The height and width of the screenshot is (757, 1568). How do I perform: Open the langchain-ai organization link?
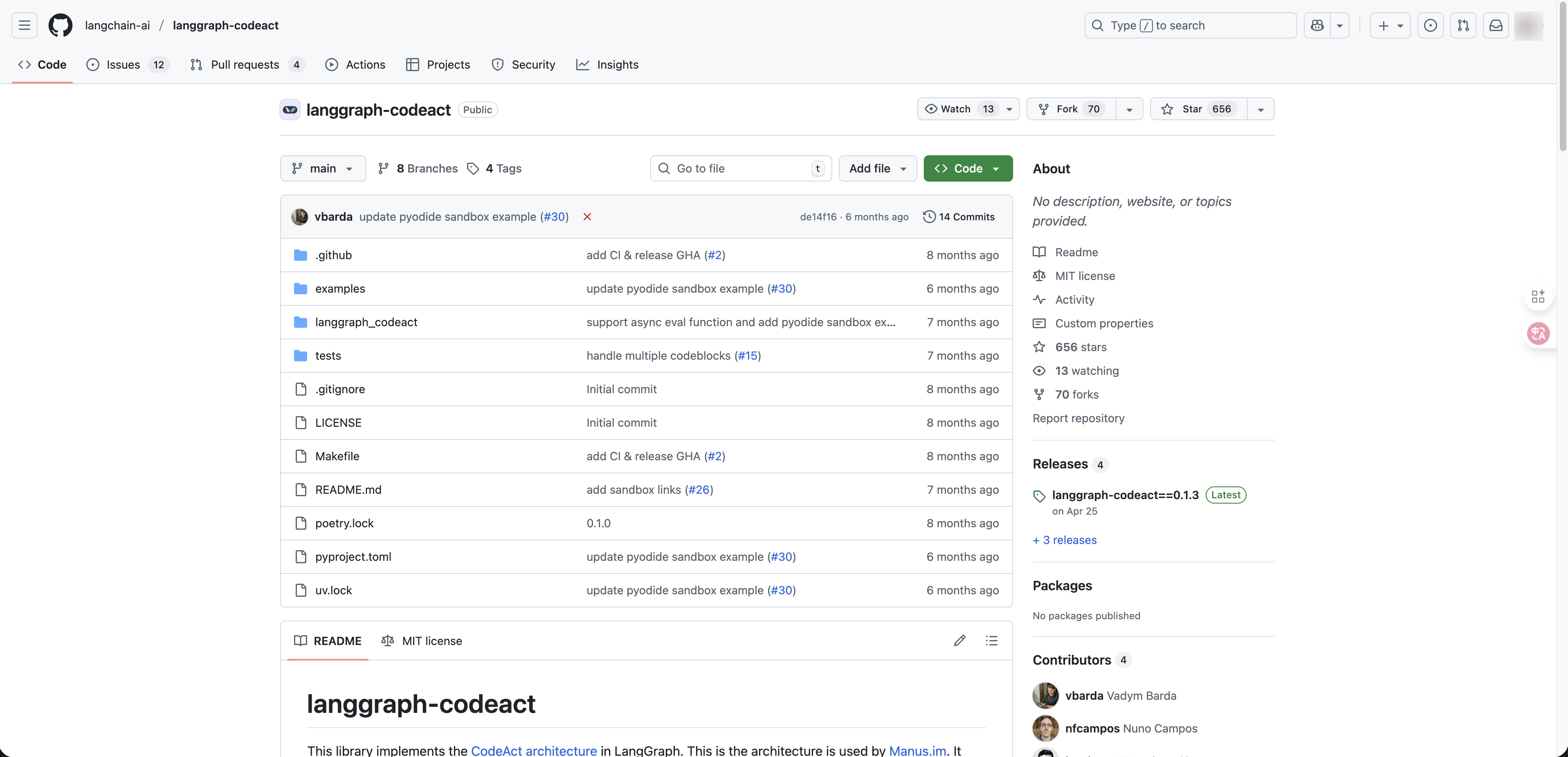pos(117,25)
